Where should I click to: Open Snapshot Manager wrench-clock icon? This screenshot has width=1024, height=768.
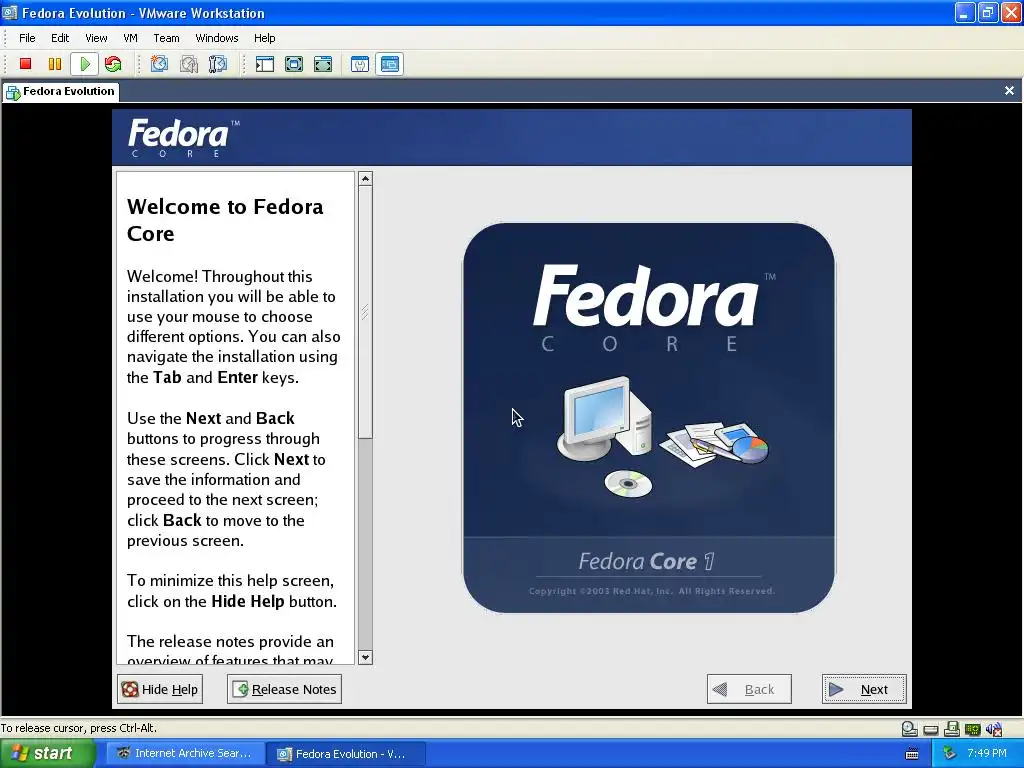217,64
